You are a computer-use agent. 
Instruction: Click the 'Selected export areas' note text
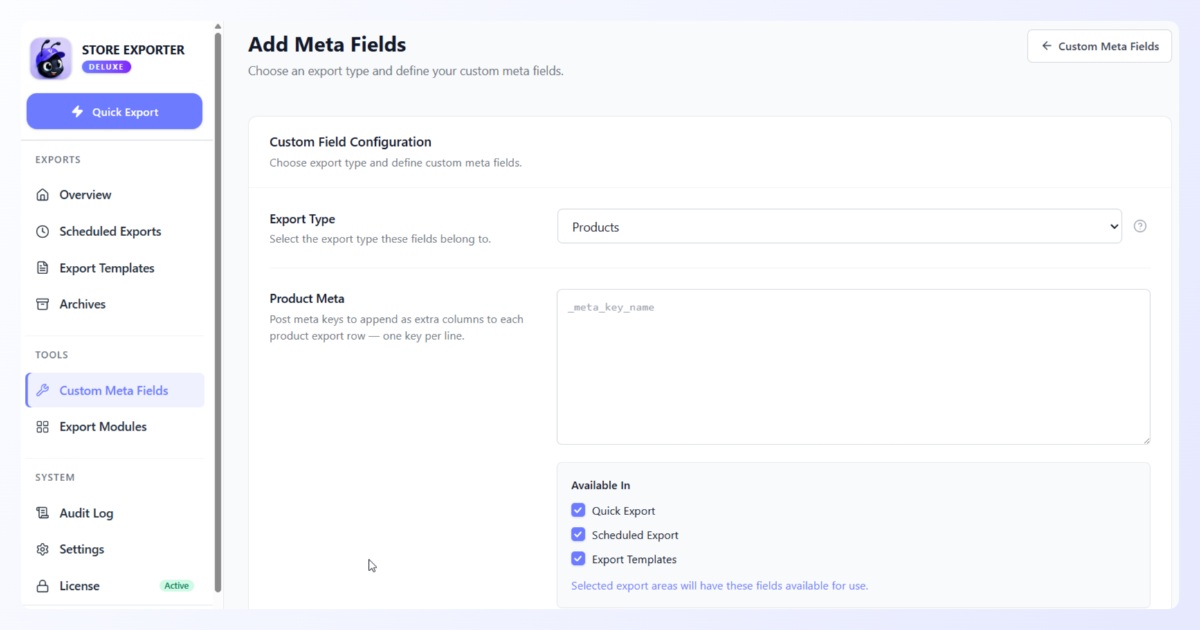pos(719,585)
